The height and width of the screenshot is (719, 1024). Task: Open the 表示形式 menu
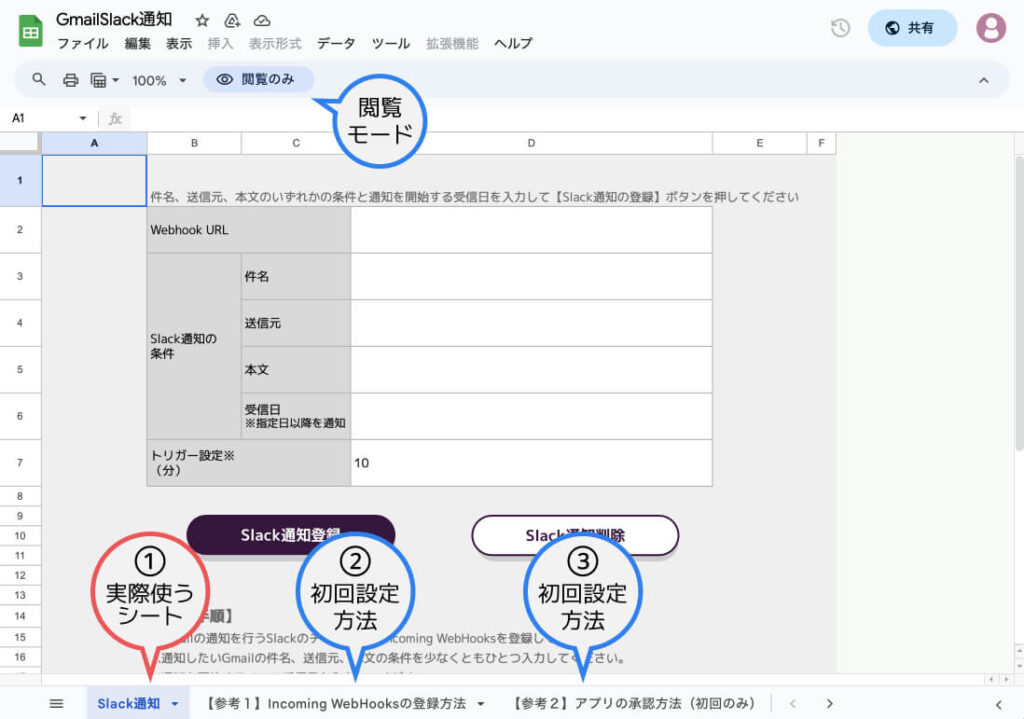pos(275,44)
